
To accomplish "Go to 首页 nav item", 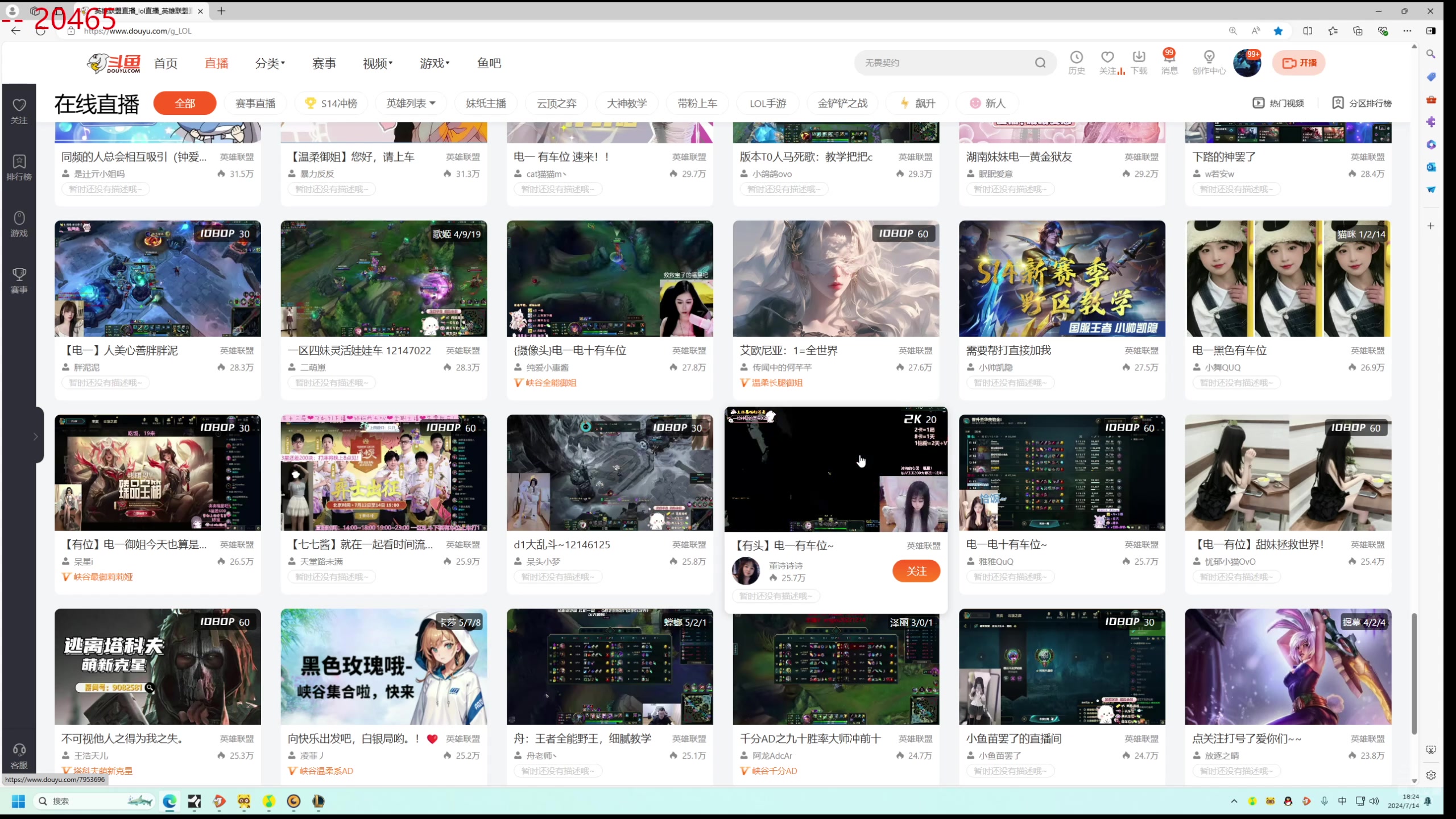I will point(166,63).
